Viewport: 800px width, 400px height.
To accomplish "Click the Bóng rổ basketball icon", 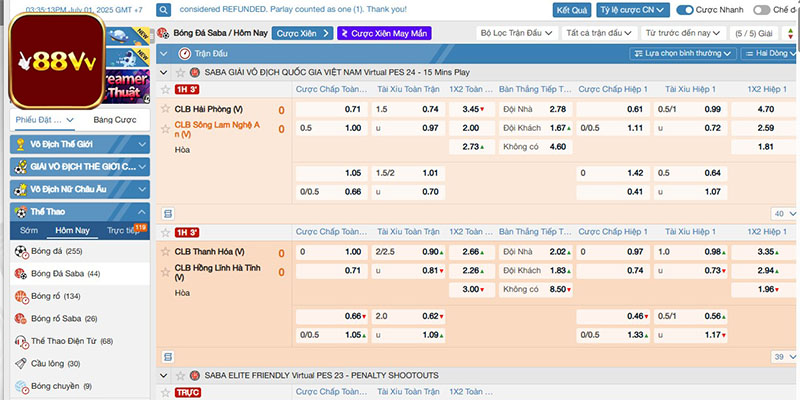I will pos(20,295).
